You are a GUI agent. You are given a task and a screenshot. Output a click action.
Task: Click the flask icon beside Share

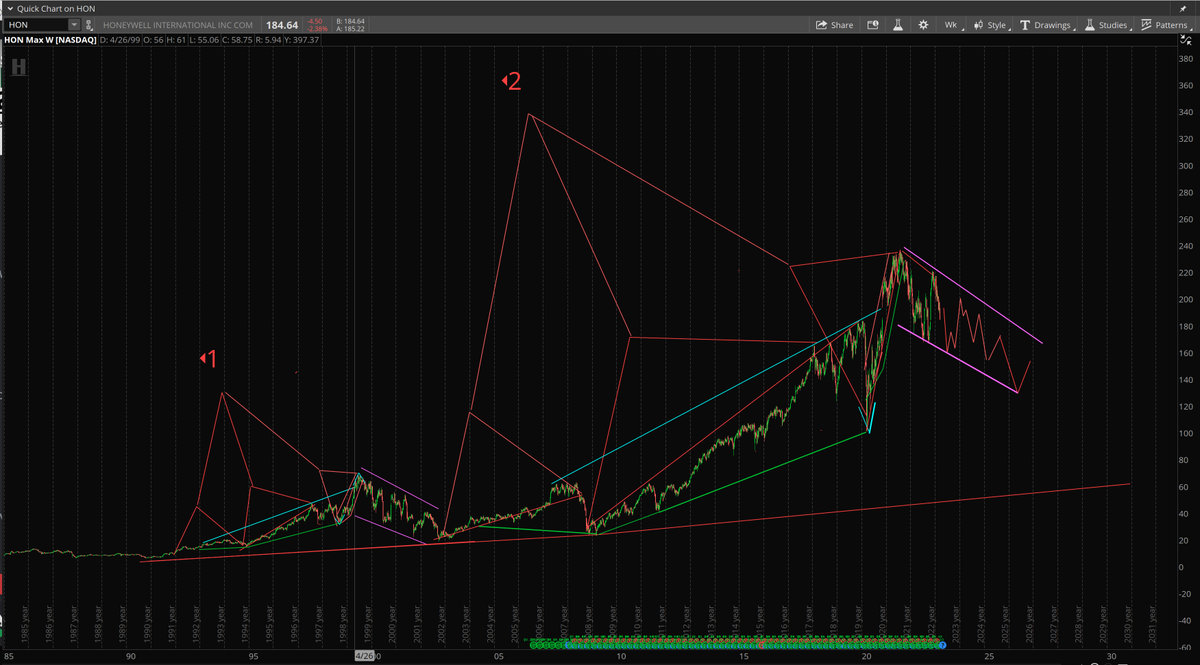897,25
